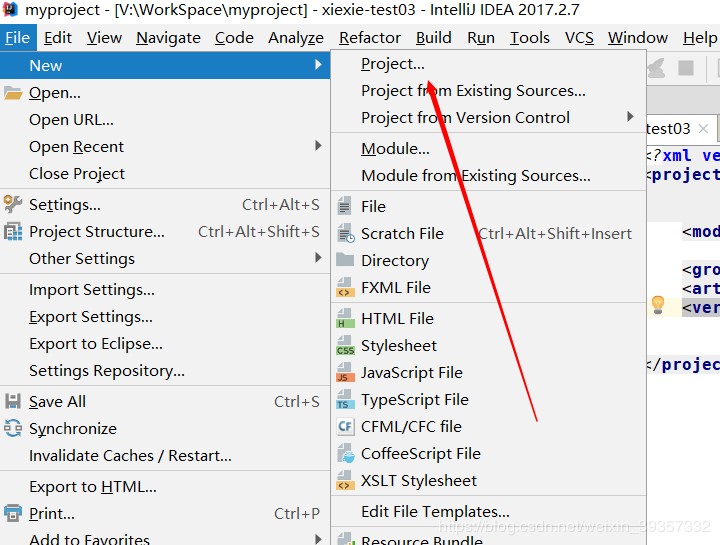This screenshot has height=545, width=720.
Task: Select Edit File Templates... entry
Action: click(x=435, y=511)
